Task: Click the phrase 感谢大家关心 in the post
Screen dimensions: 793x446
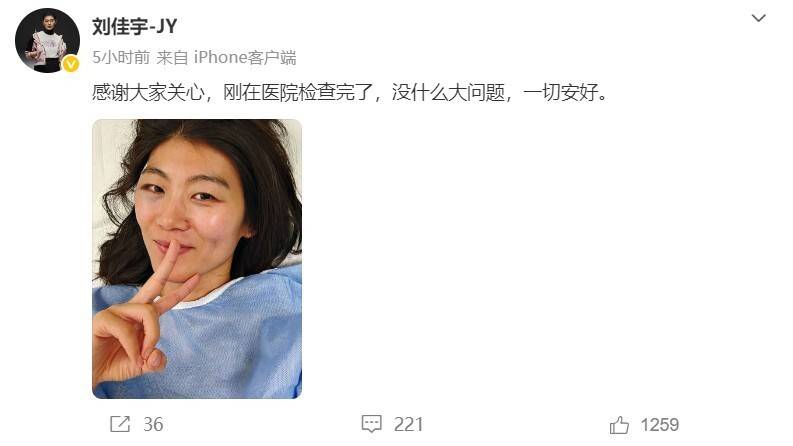Action: 148,93
